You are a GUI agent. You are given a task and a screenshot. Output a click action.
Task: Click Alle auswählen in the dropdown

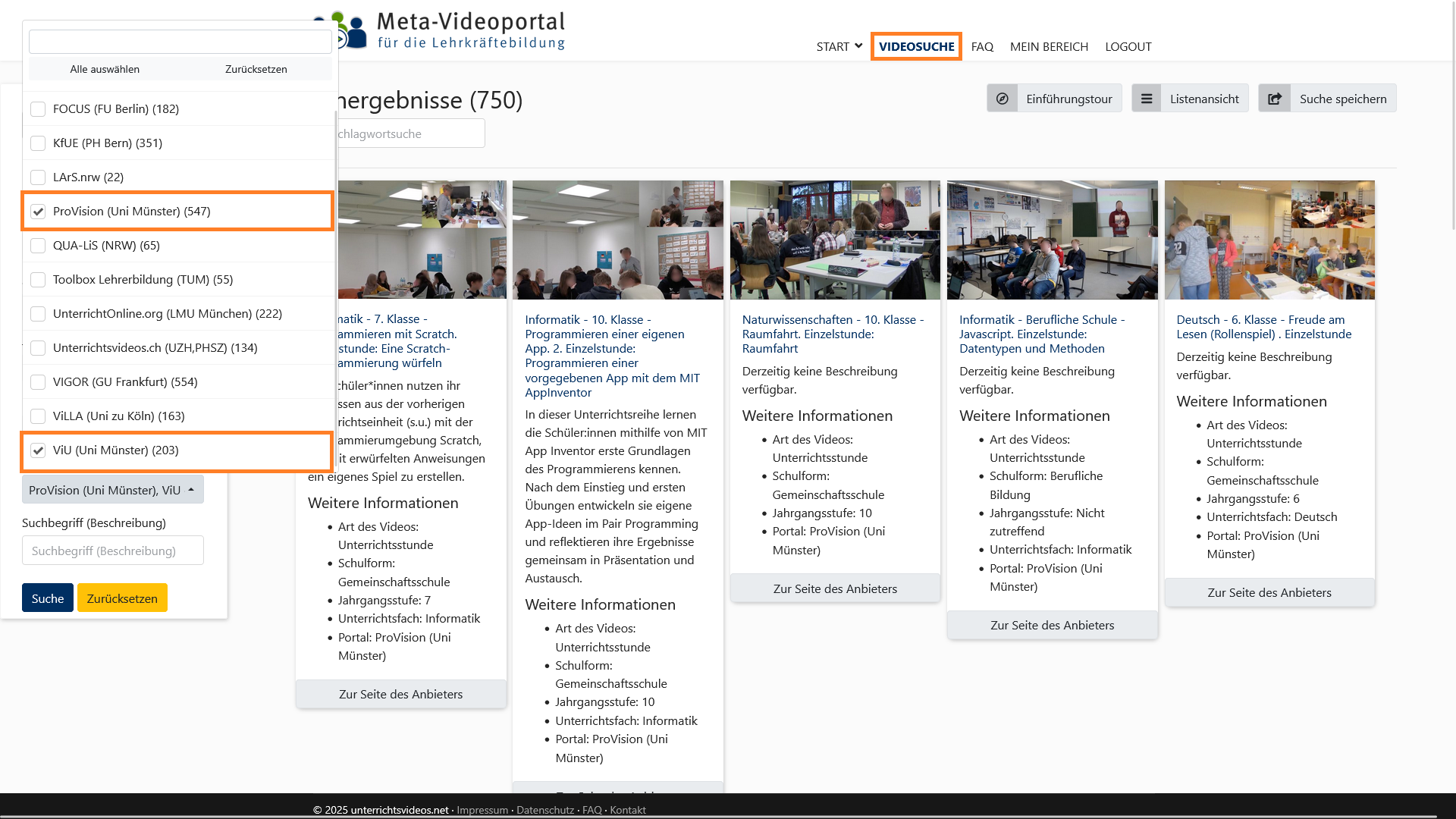point(105,69)
